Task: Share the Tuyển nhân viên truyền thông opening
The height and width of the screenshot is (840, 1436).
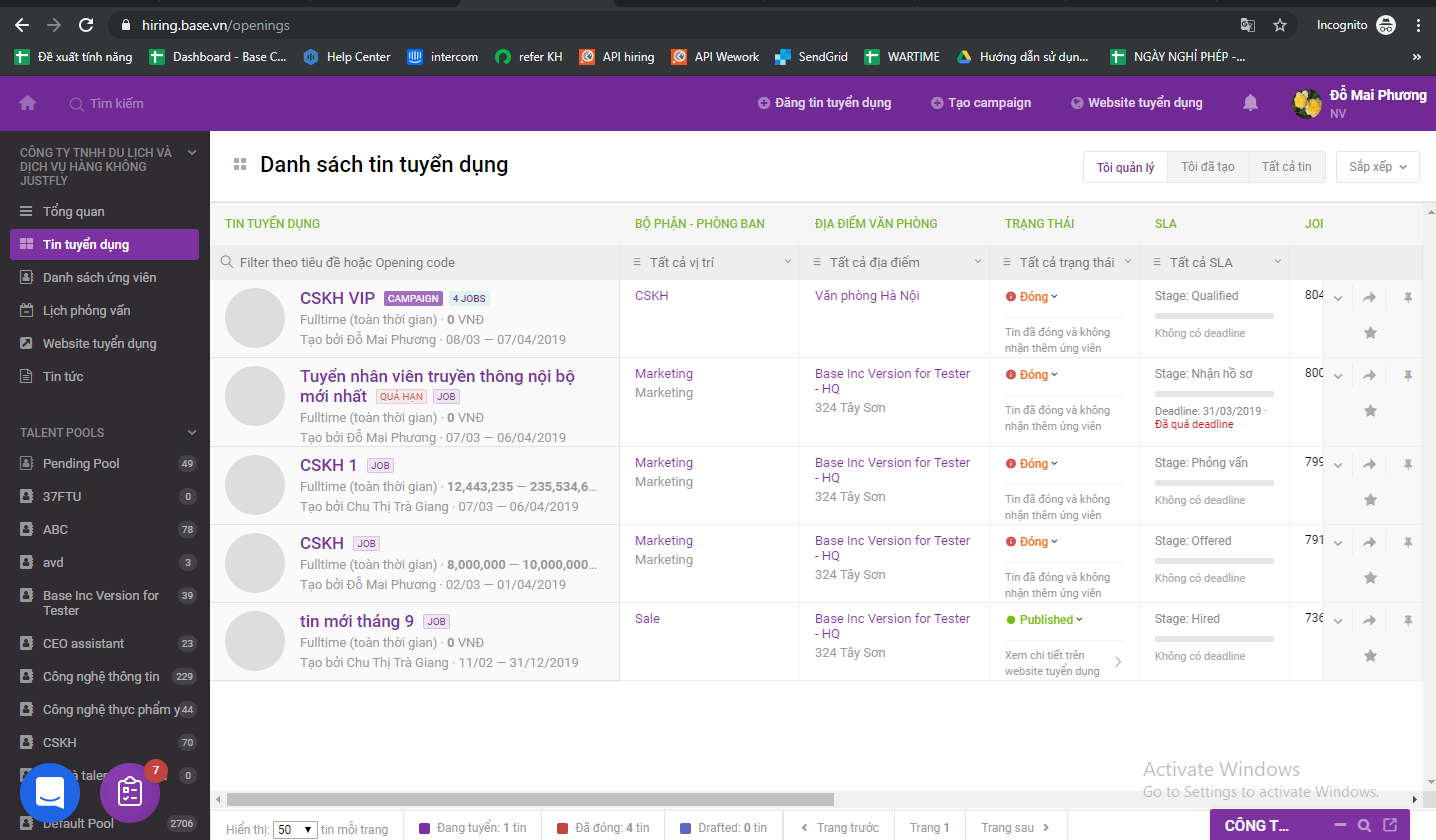Action: 1370,376
